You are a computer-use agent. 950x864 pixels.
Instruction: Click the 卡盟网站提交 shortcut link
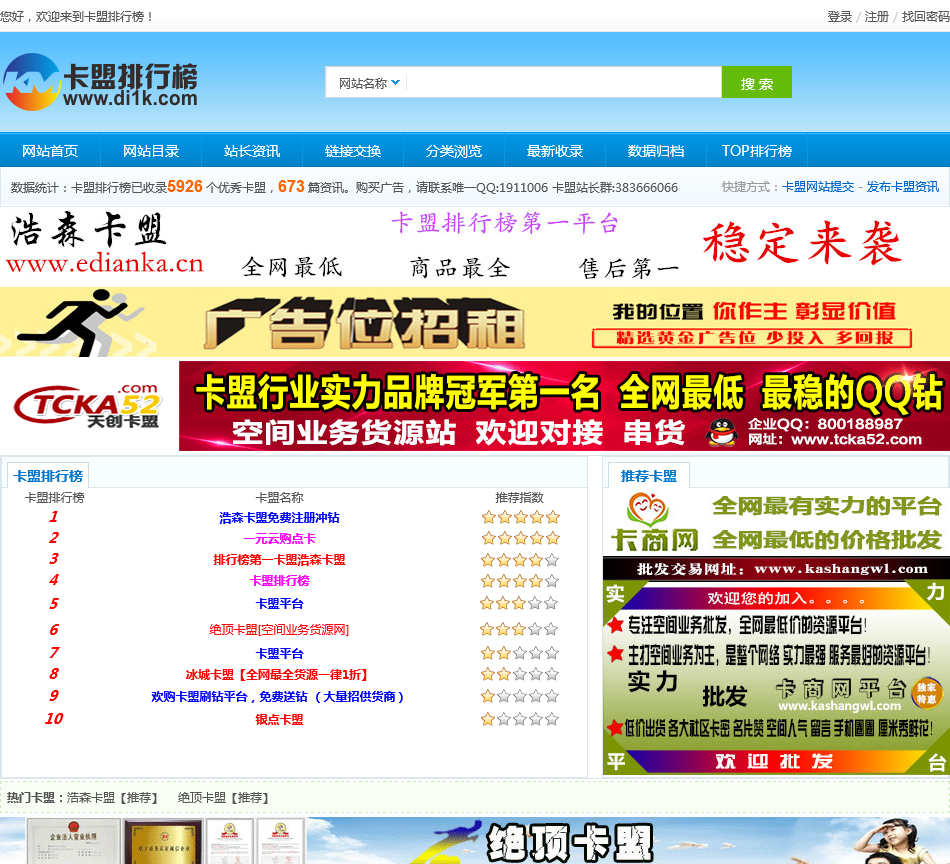[x=818, y=187]
